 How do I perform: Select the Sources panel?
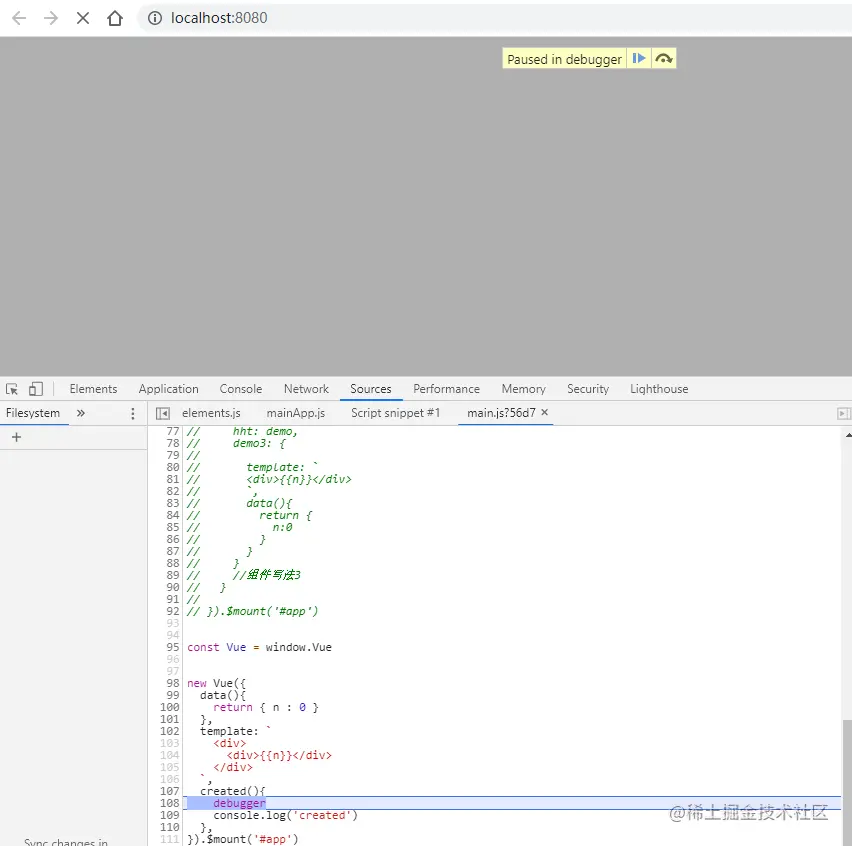click(x=371, y=389)
